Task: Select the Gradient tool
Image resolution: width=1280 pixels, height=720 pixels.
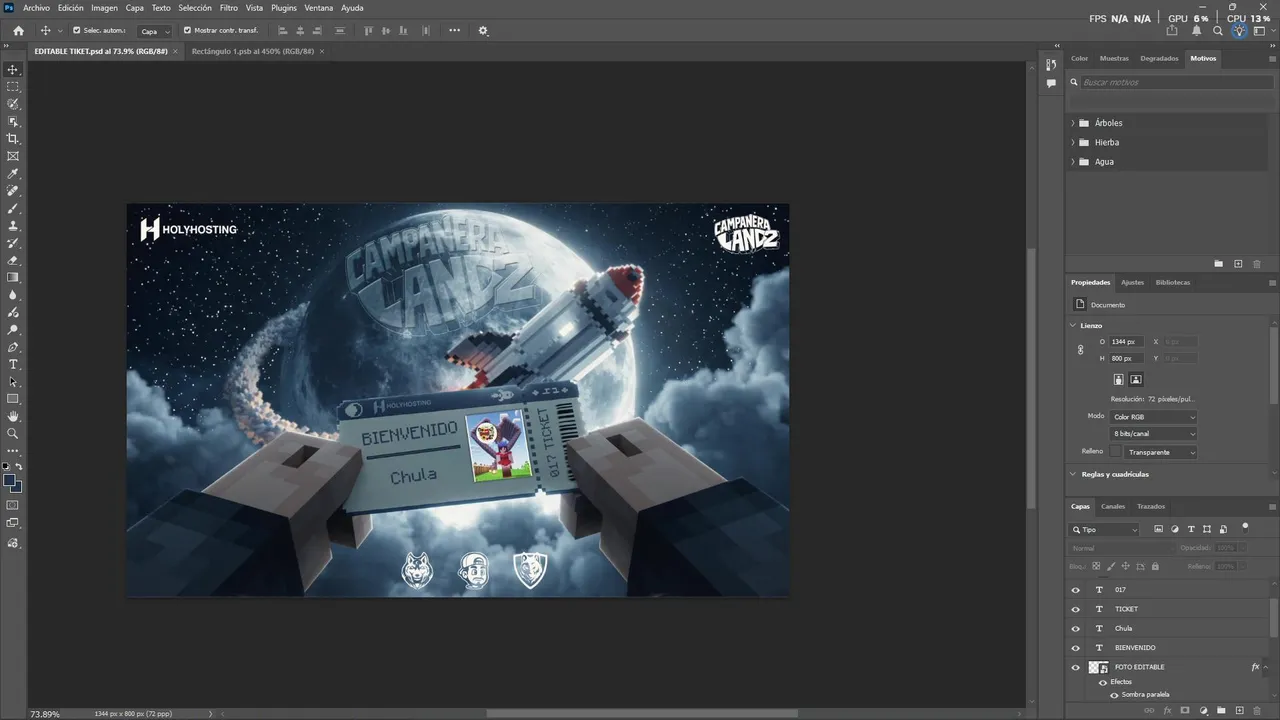Action: 13,278
